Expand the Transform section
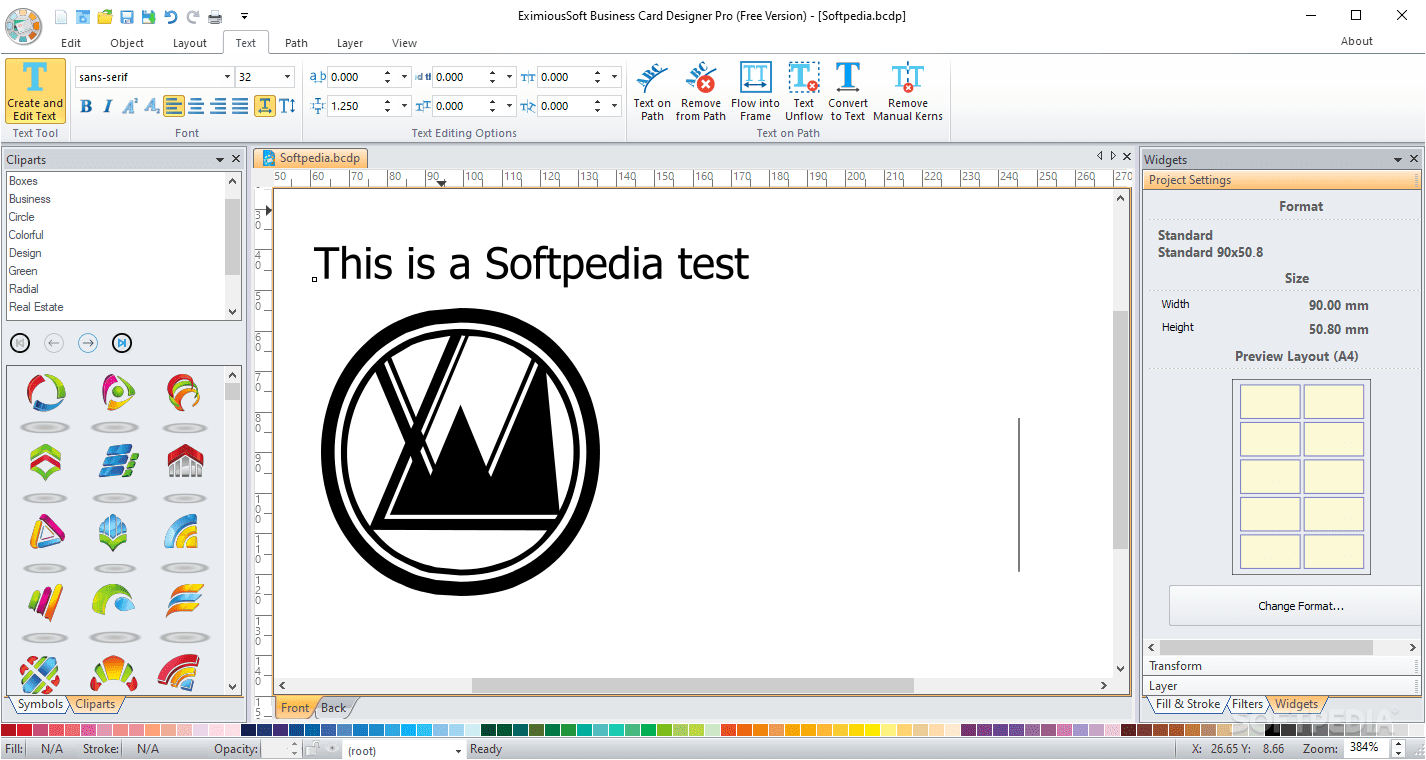This screenshot has height=760, width=1426. click(1281, 666)
